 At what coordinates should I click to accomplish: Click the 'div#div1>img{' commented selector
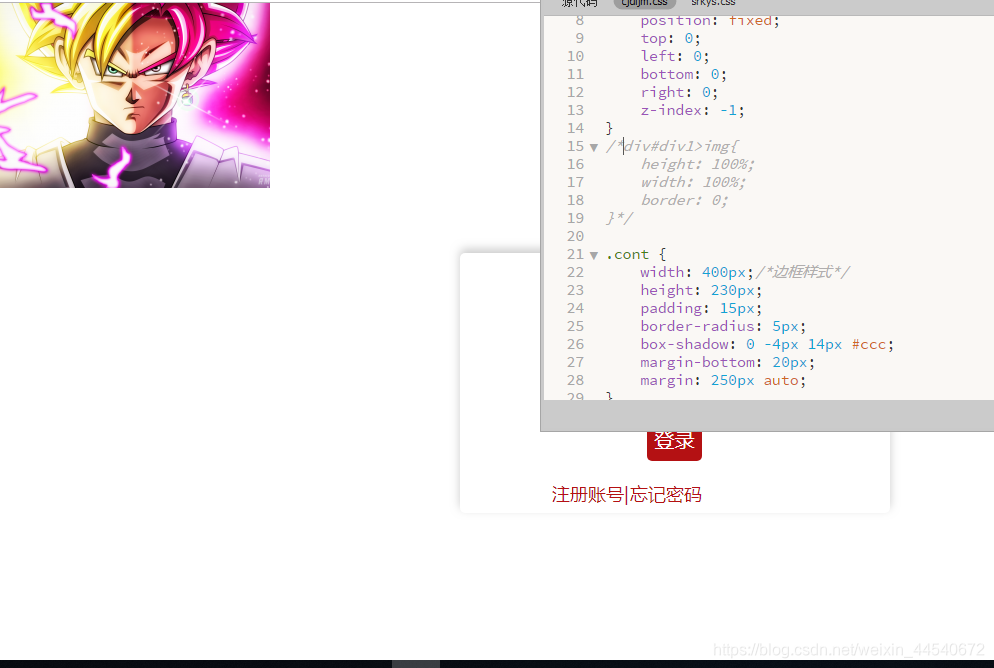pos(681,146)
